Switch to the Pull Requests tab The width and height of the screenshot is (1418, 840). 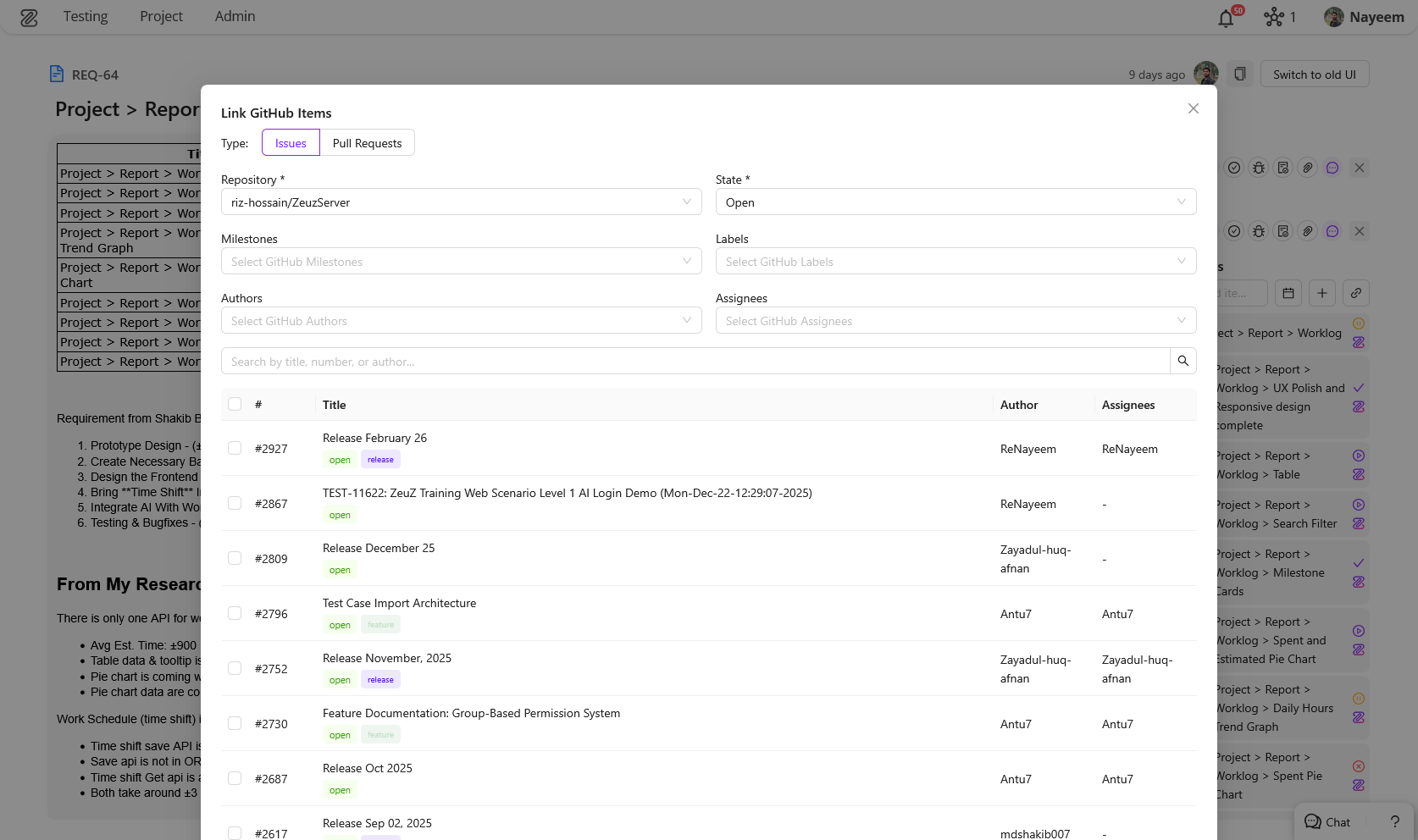(367, 142)
